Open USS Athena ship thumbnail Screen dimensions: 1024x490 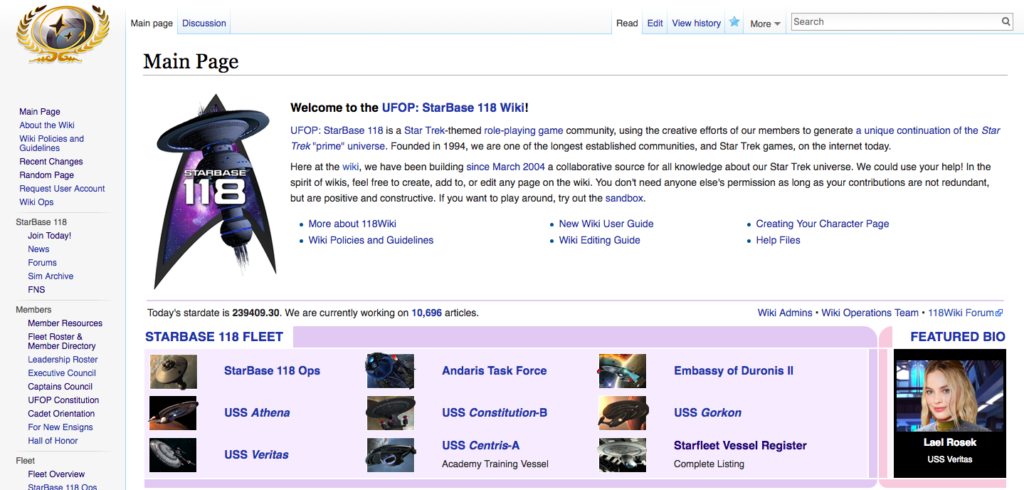pyautogui.click(x=173, y=413)
